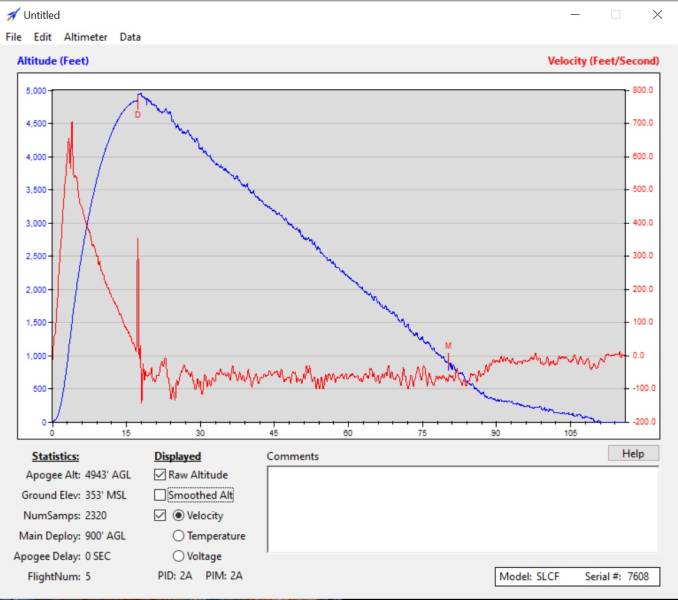
Task: Open the Edit menu
Action: pos(42,37)
